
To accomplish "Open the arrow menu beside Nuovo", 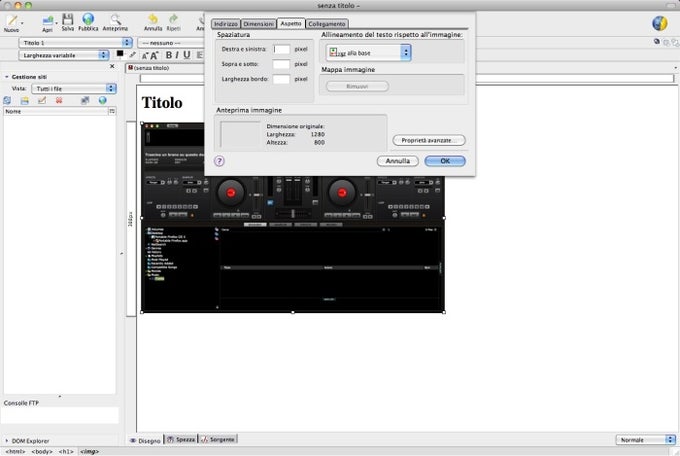I will [22, 23].
